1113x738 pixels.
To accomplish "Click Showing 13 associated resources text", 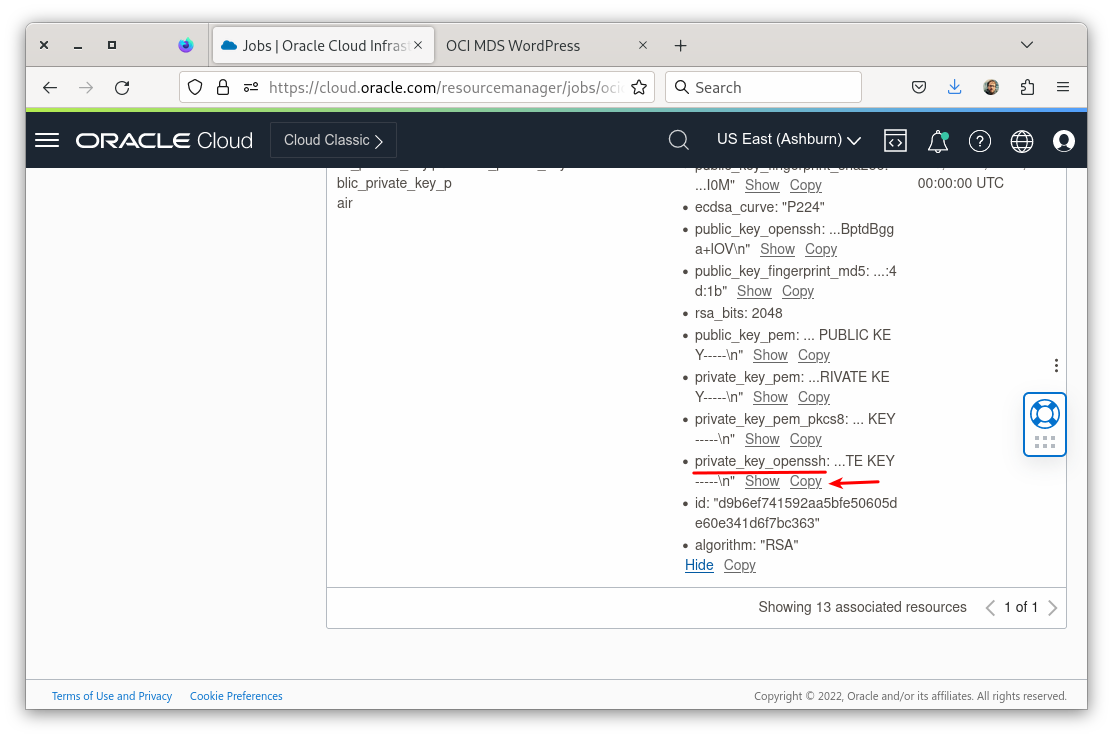I will pyautogui.click(x=862, y=607).
